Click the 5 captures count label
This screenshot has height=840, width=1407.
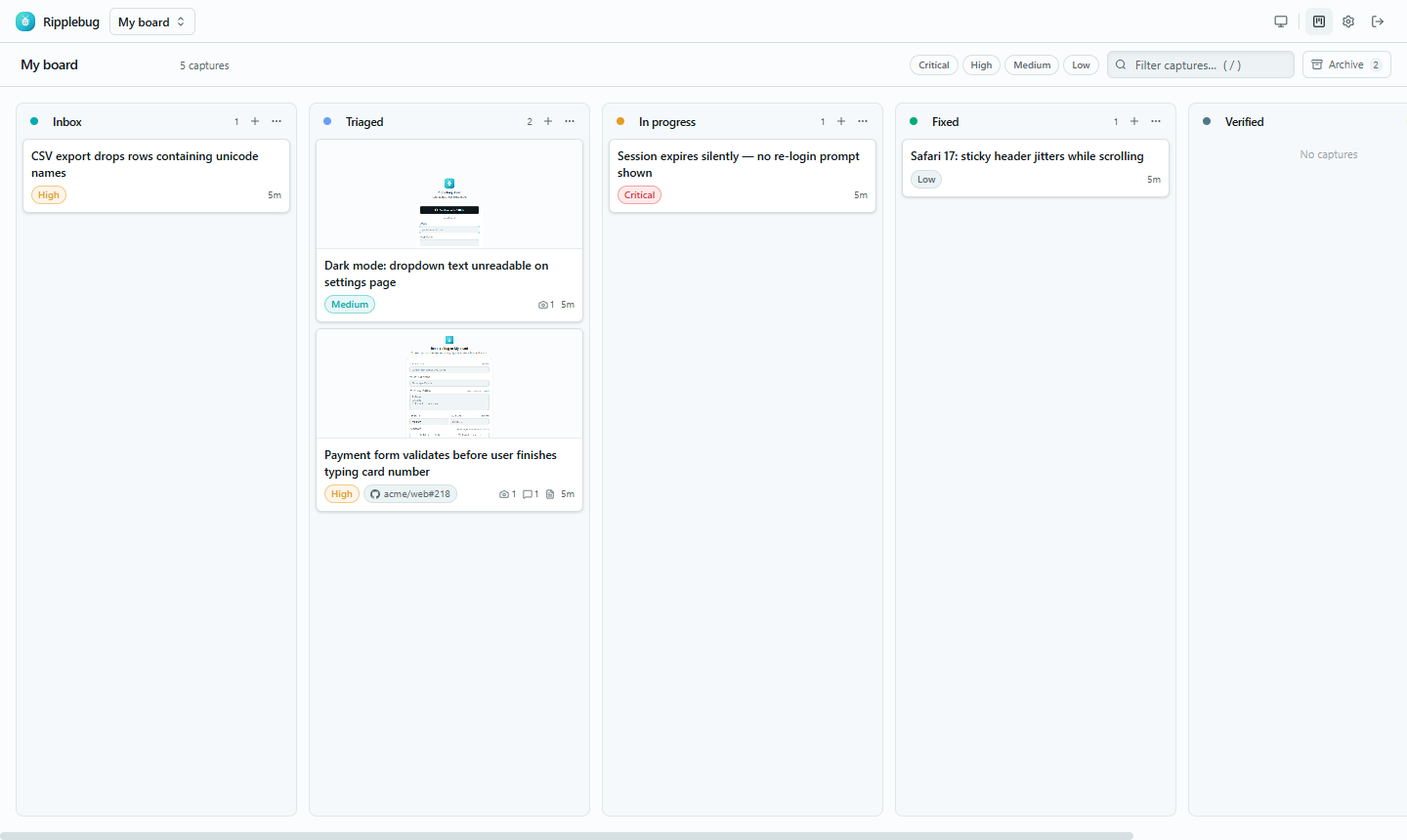pos(204,65)
